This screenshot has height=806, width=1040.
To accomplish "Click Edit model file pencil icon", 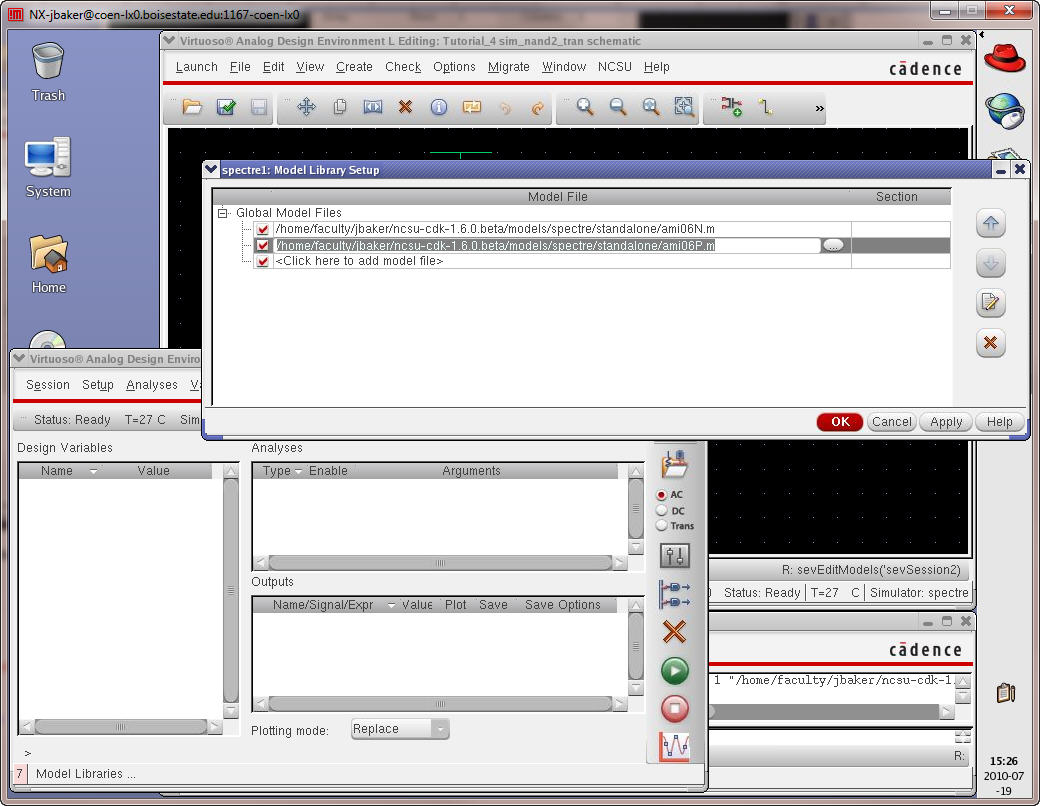I will click(x=990, y=303).
